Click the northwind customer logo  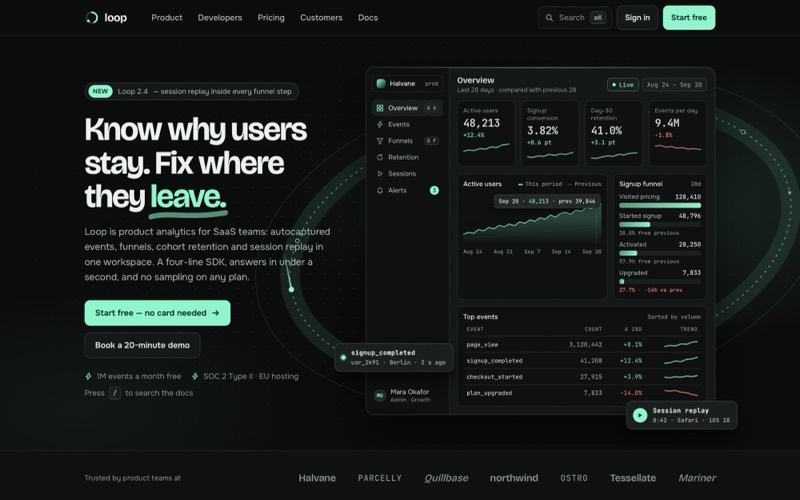[x=514, y=478]
